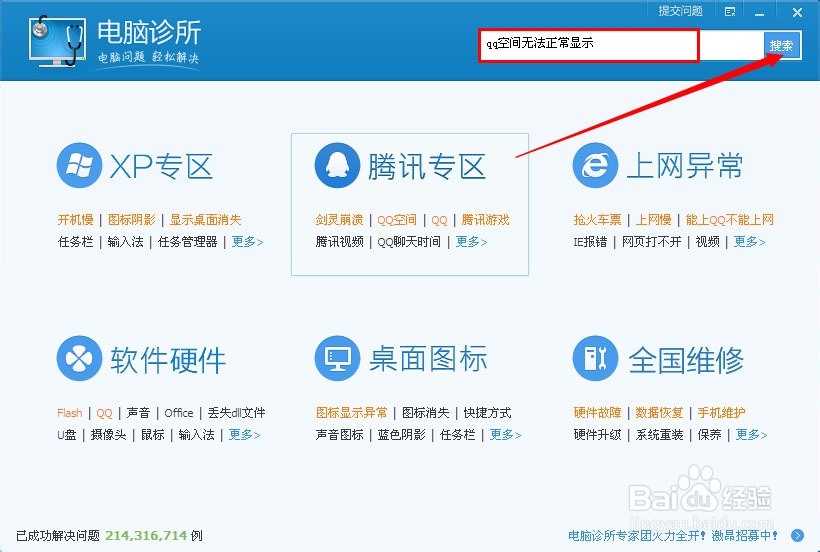Select the 图标显示异常 link

[351, 413]
